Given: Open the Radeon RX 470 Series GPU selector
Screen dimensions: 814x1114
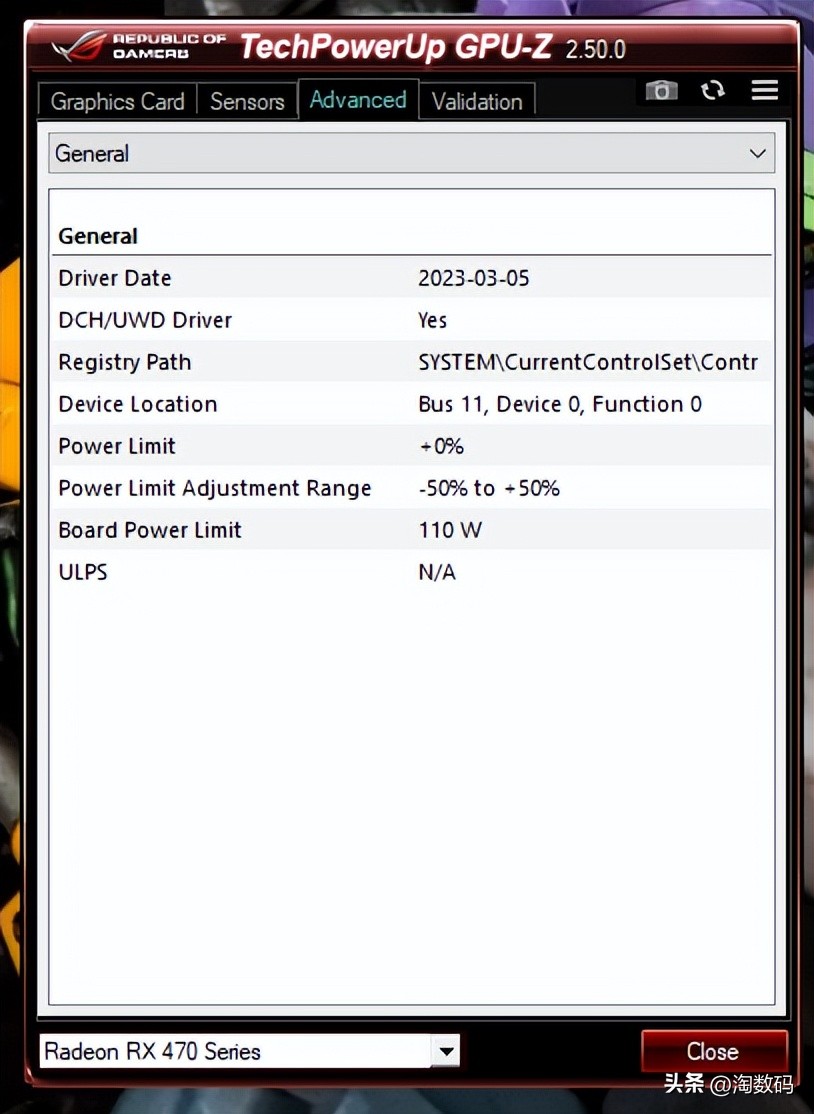Looking at the screenshot, I should coord(249,1051).
